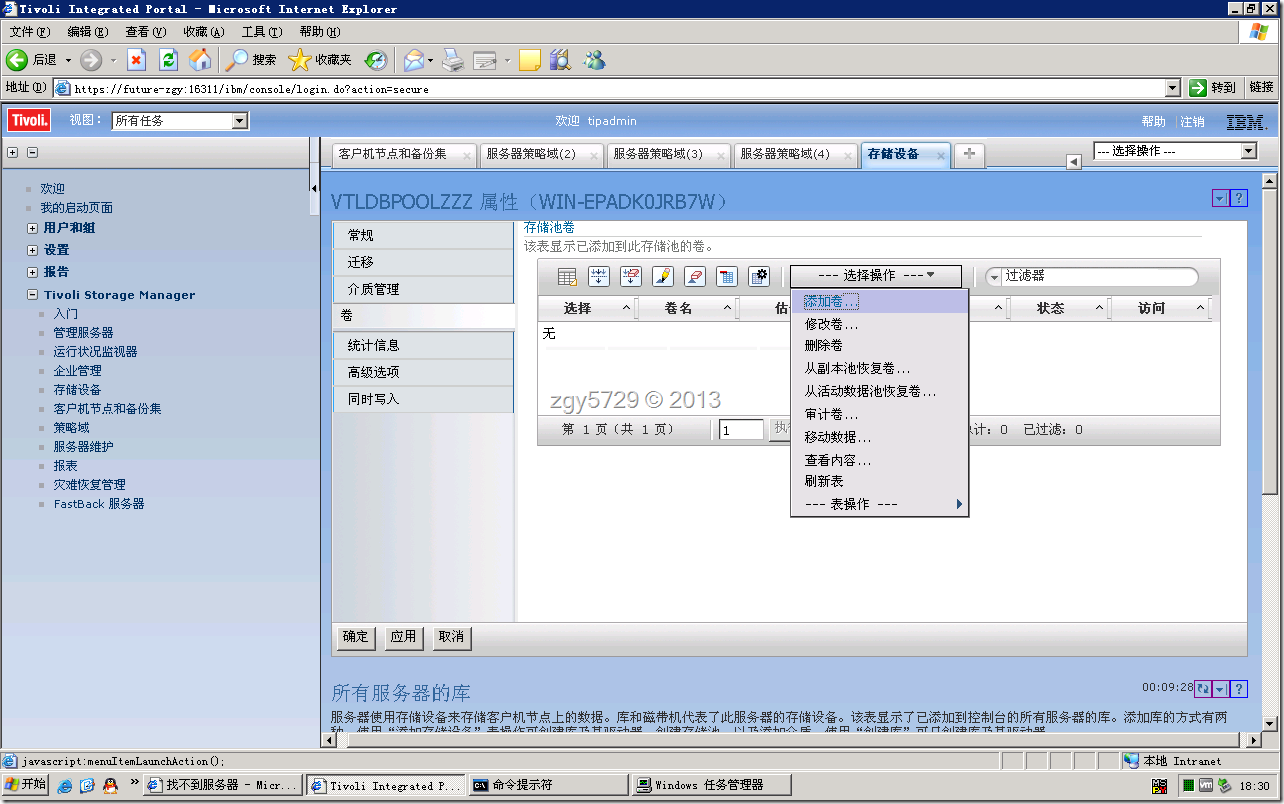
Task: Open the address bar history dropdown
Action: tap(1173, 88)
